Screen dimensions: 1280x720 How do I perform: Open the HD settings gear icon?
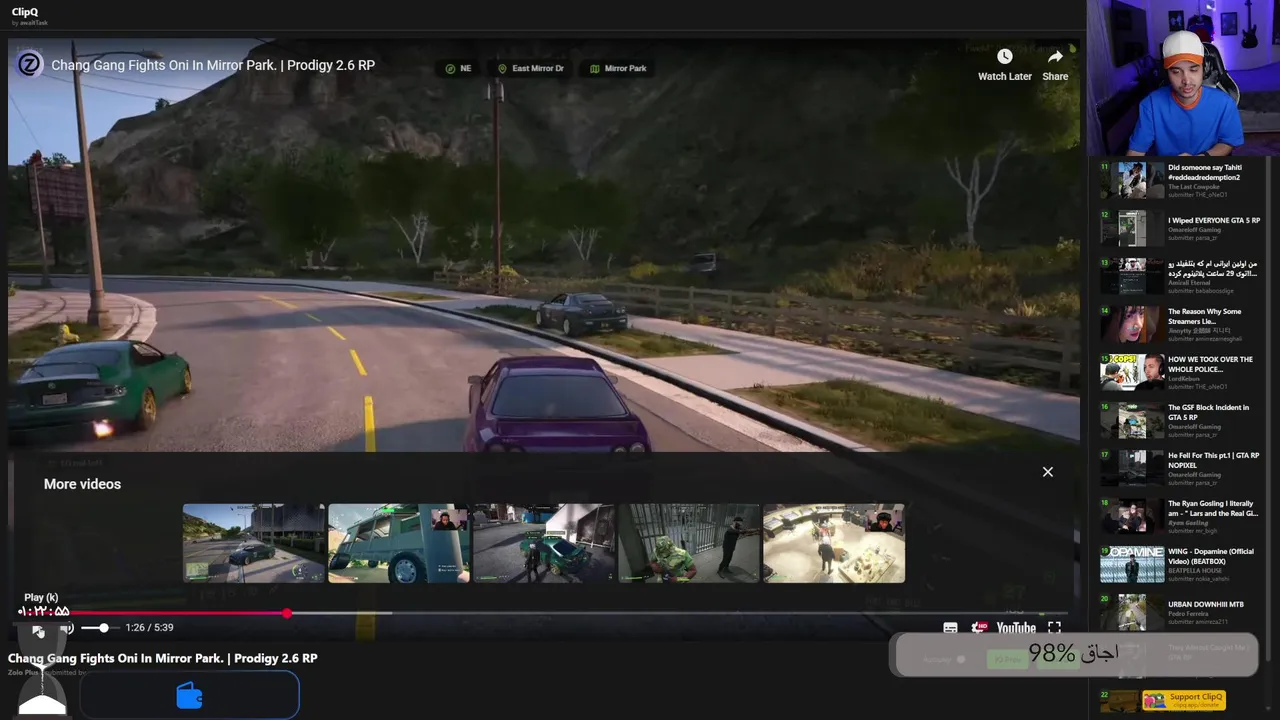pyautogui.click(x=979, y=628)
